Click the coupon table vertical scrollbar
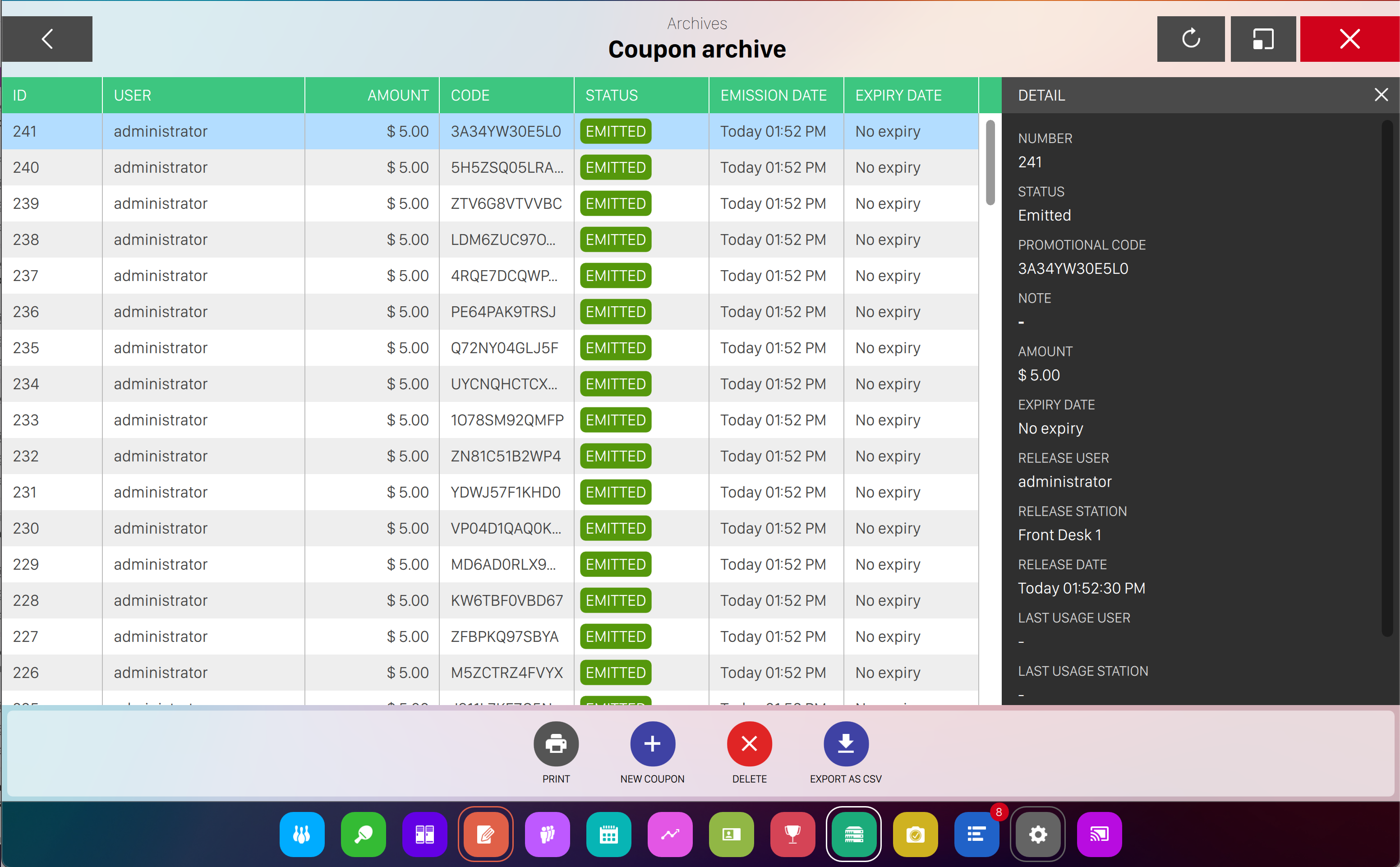Image resolution: width=1400 pixels, height=867 pixels. (x=990, y=163)
